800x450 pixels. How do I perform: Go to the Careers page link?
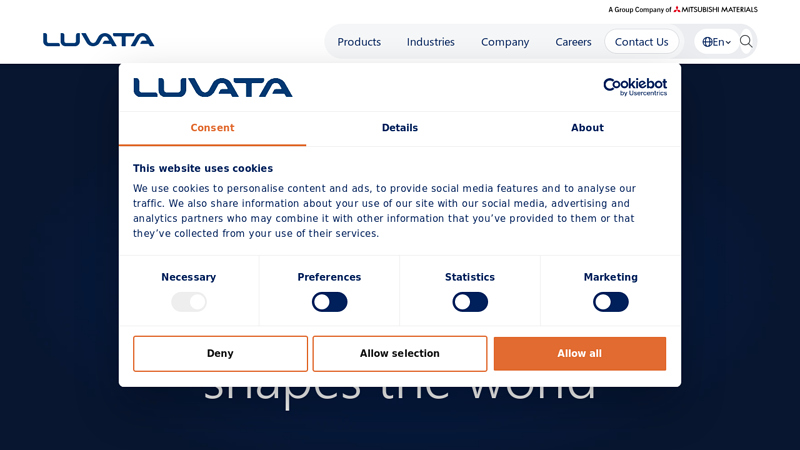(x=573, y=42)
